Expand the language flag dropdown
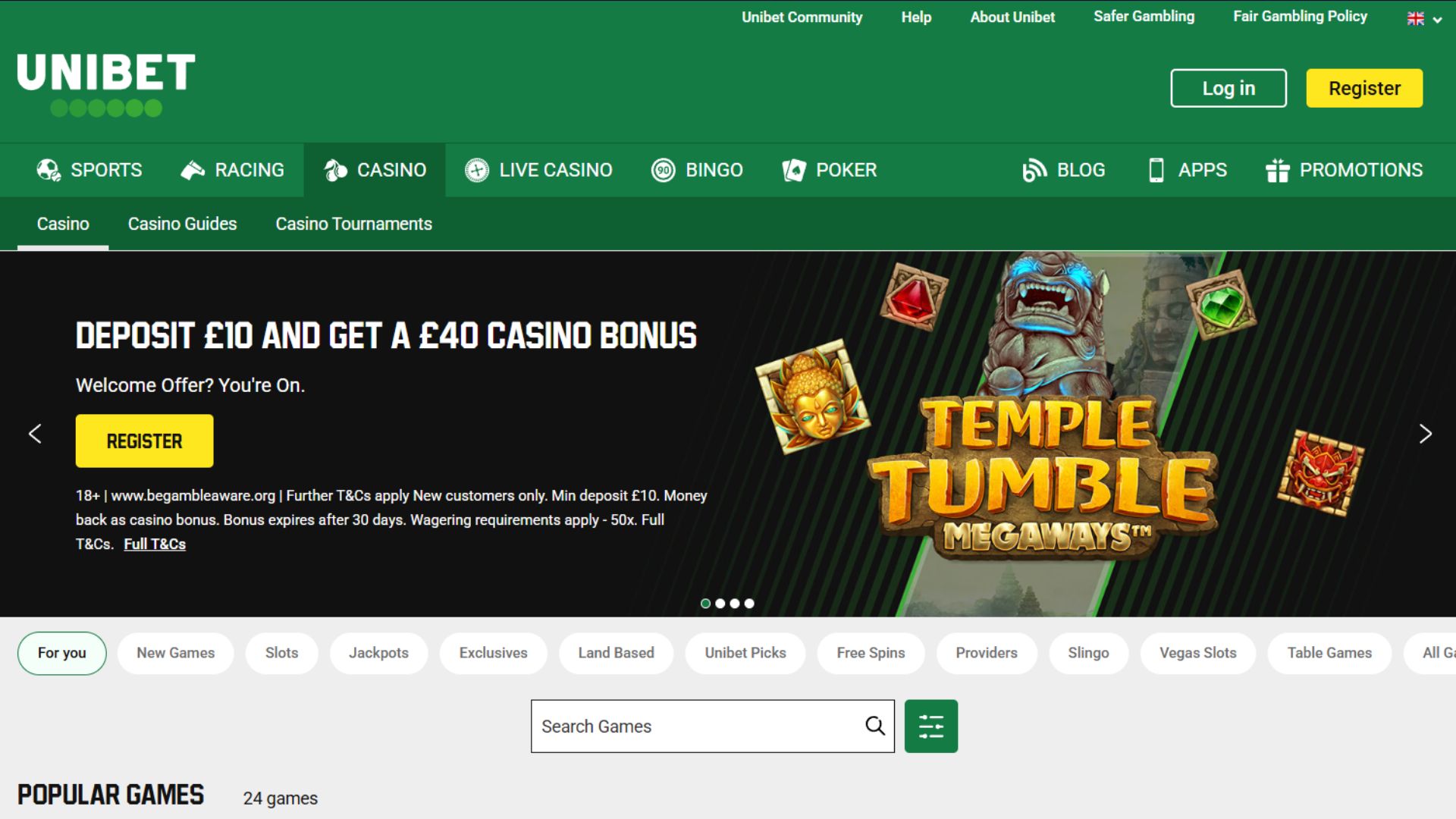Viewport: 1456px width, 819px height. tap(1424, 19)
